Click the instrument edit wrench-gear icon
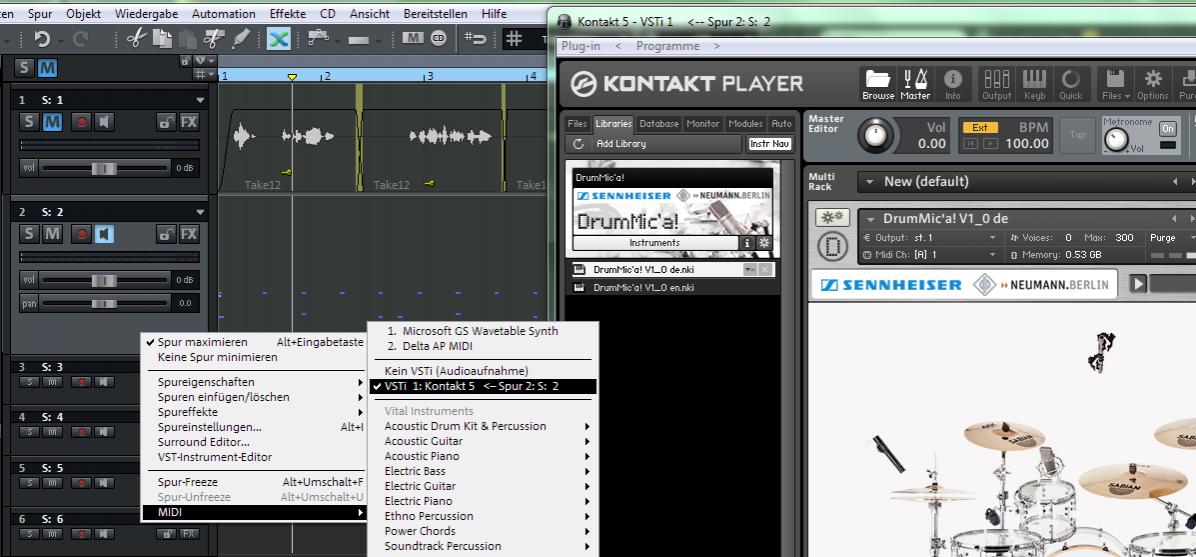 pyautogui.click(x=832, y=217)
